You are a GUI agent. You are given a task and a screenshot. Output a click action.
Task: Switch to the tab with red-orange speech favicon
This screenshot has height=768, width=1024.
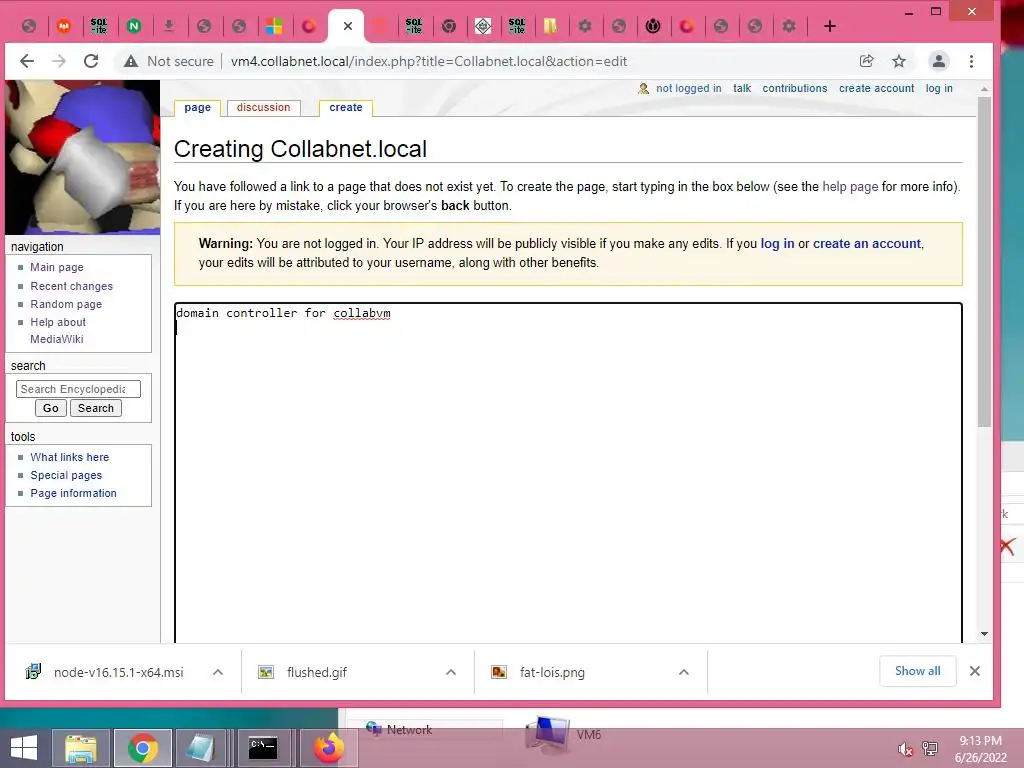coord(64,26)
